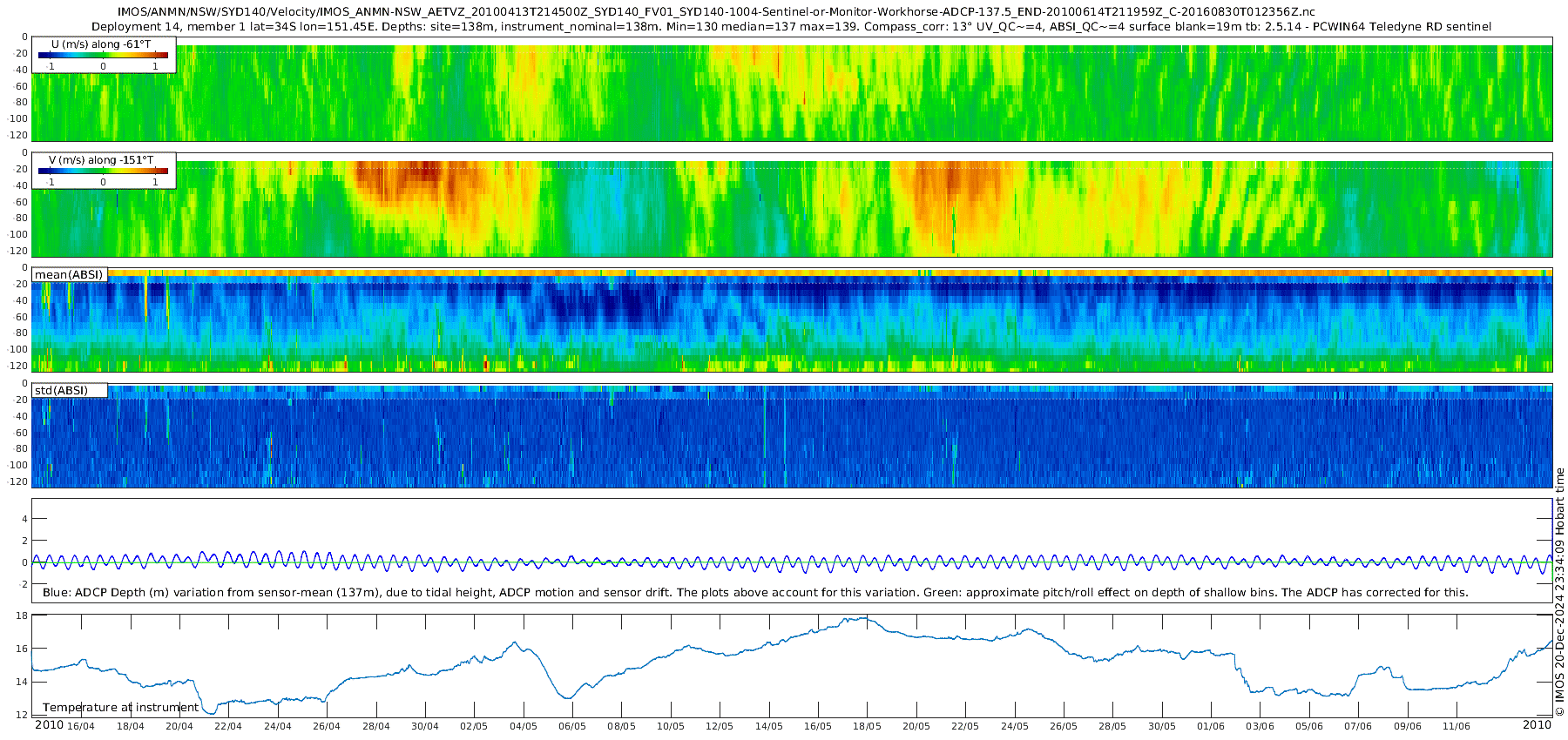1568x740 pixels.
Task: Click the 2010 year label at bottom right
Action: [x=1537, y=725]
